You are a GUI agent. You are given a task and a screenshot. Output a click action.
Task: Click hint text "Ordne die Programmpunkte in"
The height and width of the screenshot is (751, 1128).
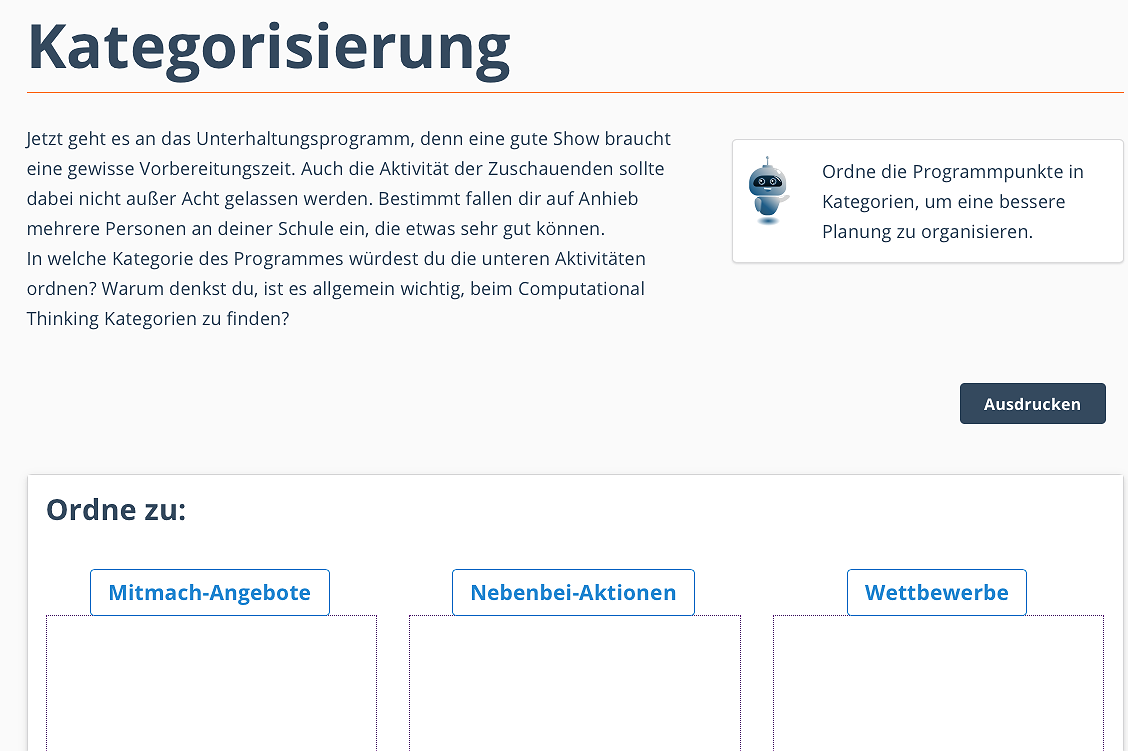pyautogui.click(x=952, y=171)
